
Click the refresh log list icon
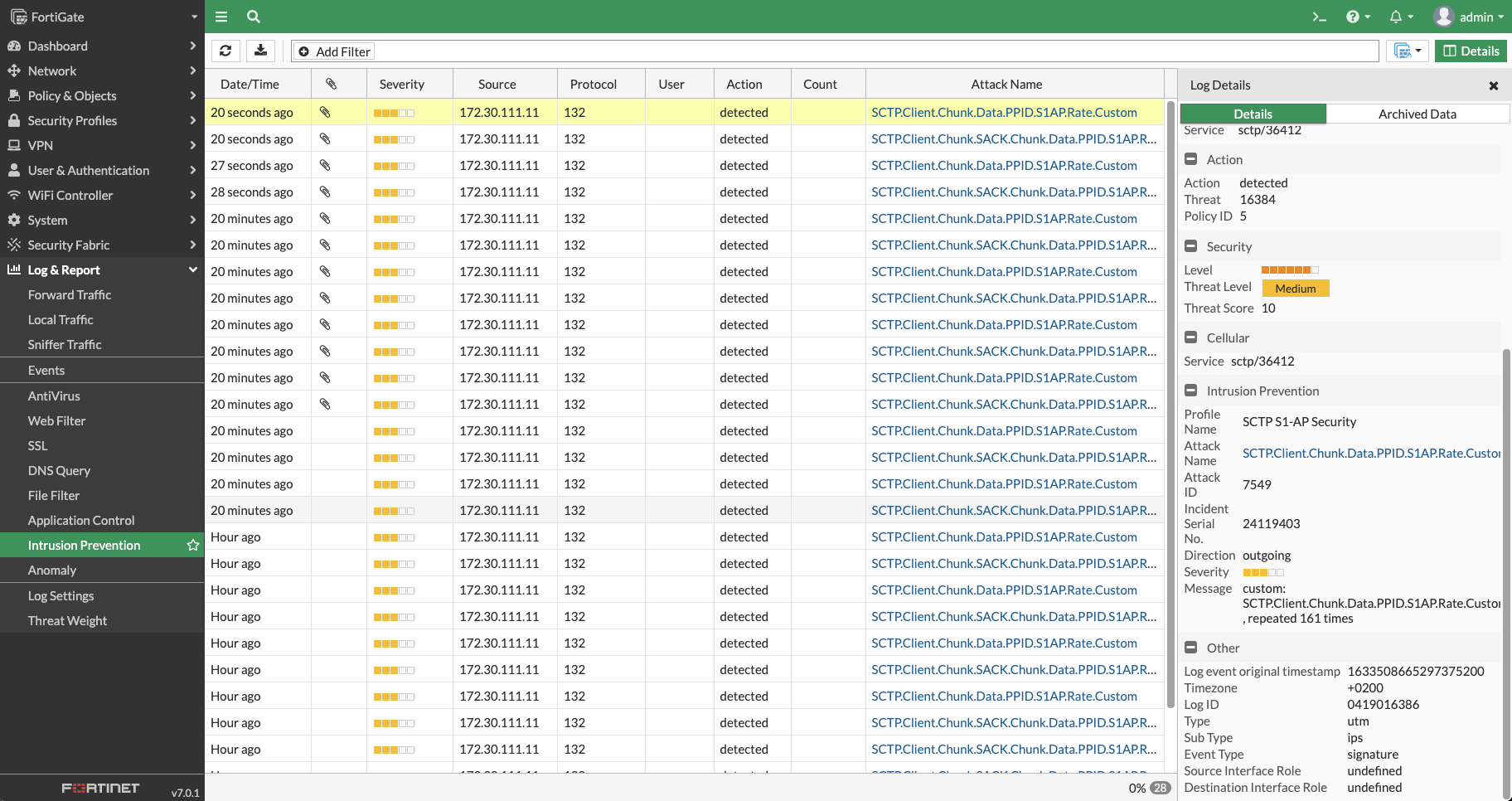225,51
